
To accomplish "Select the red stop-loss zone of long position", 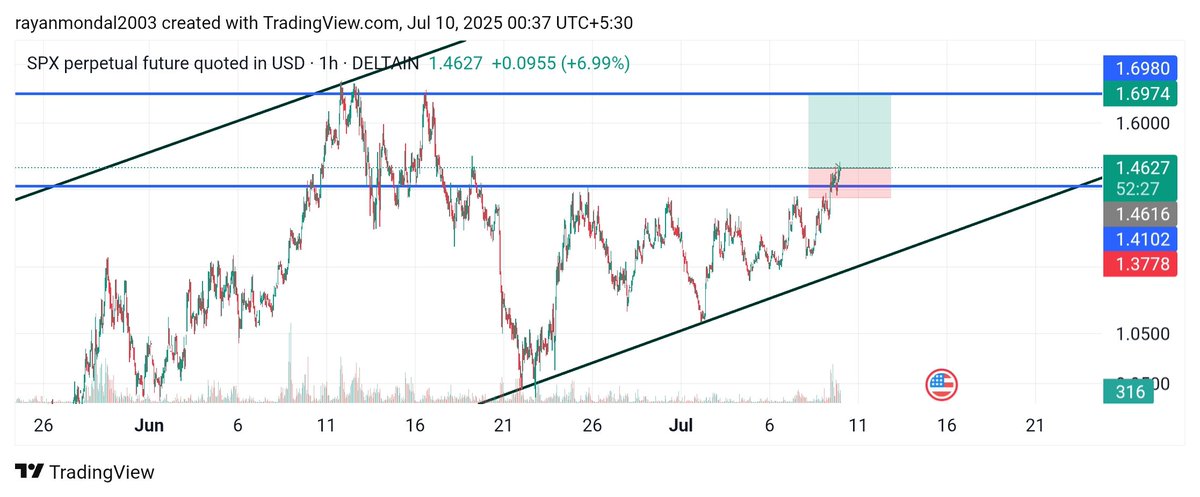I will (849, 183).
